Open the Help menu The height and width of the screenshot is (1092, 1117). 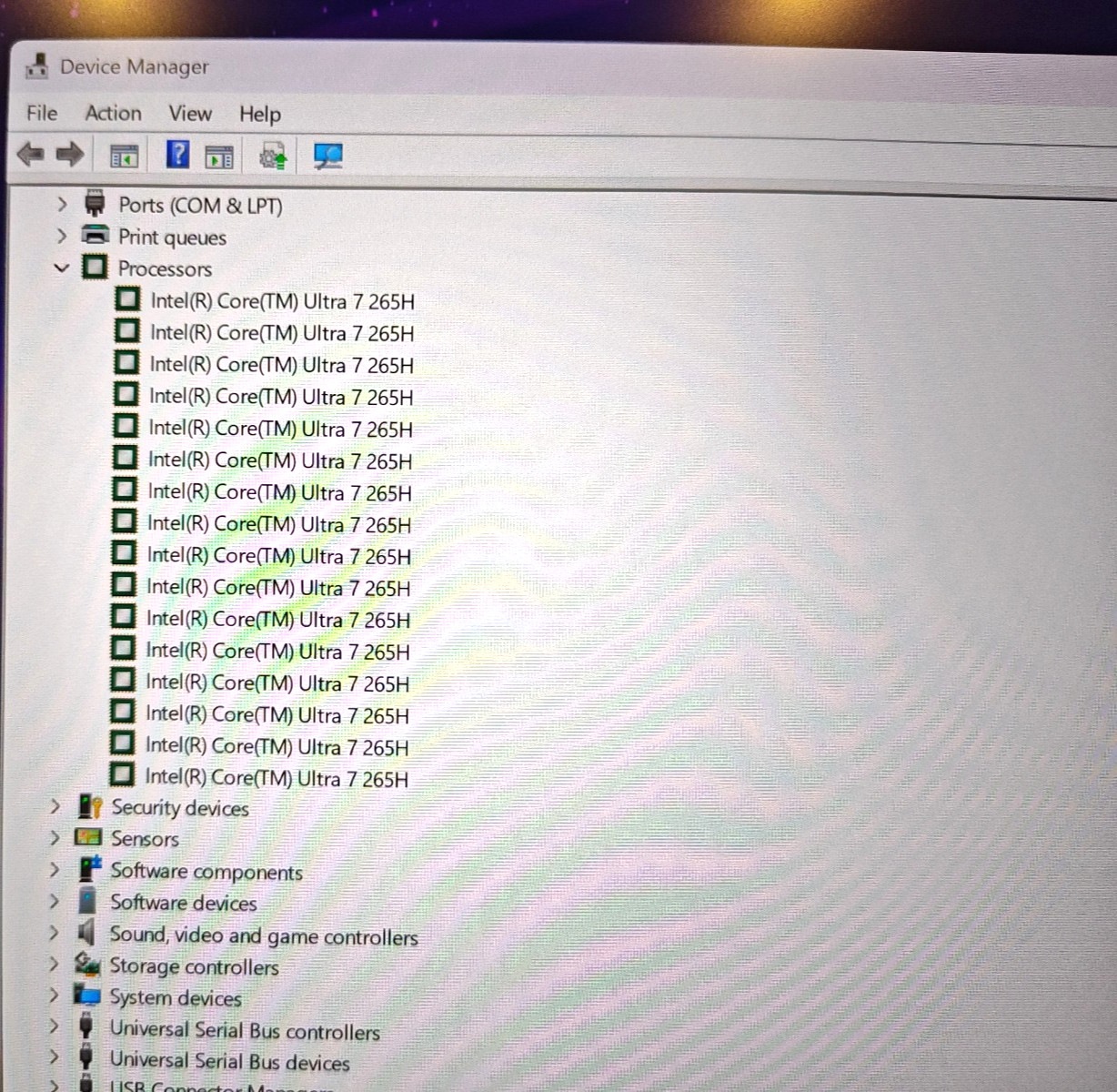(x=260, y=115)
